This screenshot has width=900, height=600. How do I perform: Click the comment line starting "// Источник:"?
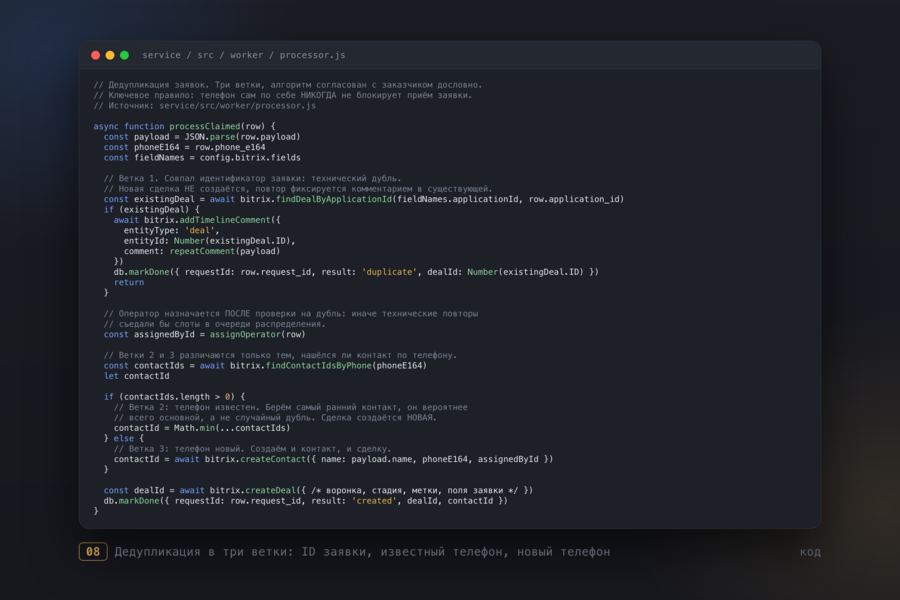click(204, 106)
